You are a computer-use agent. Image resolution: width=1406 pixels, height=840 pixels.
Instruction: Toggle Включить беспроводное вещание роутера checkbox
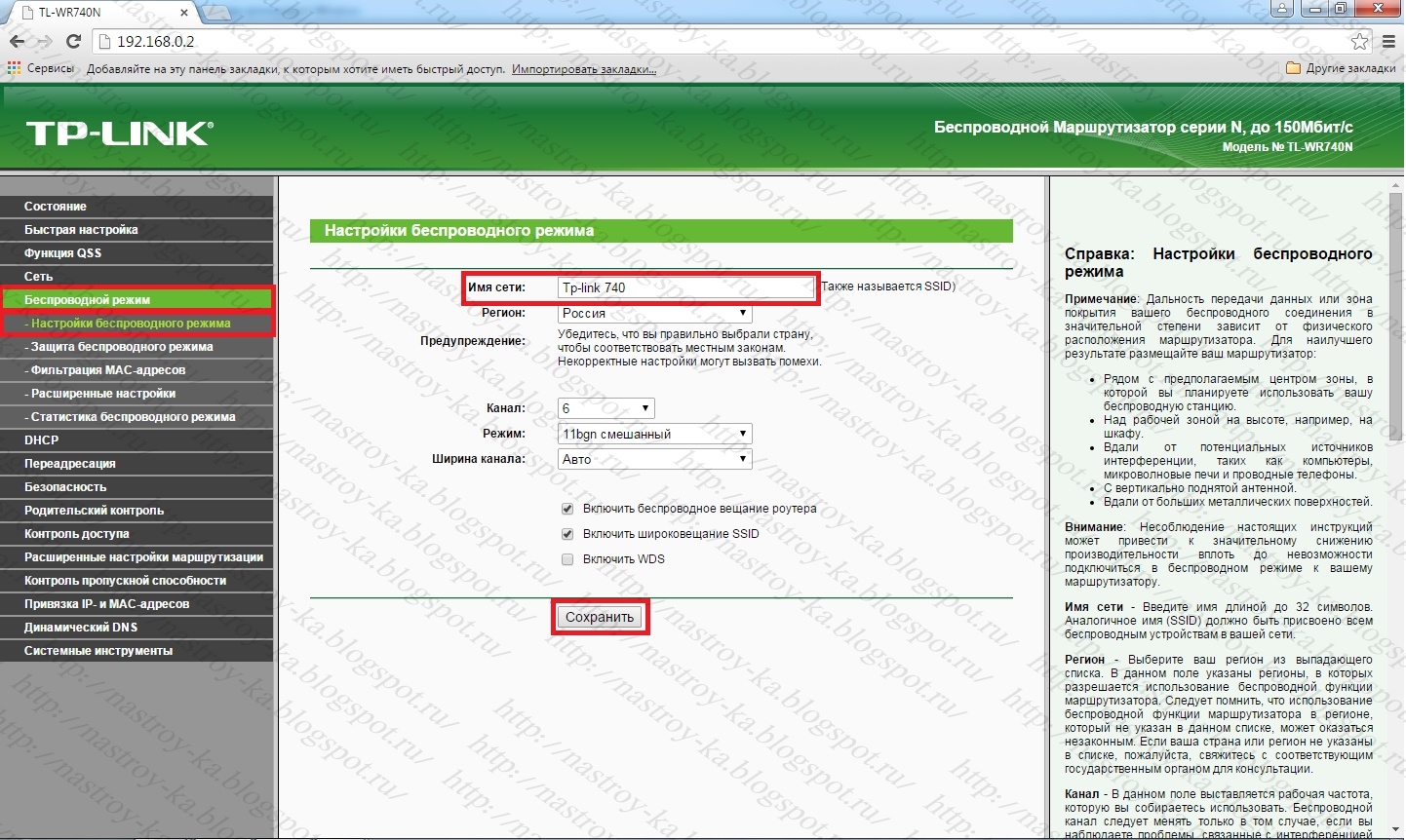point(566,509)
